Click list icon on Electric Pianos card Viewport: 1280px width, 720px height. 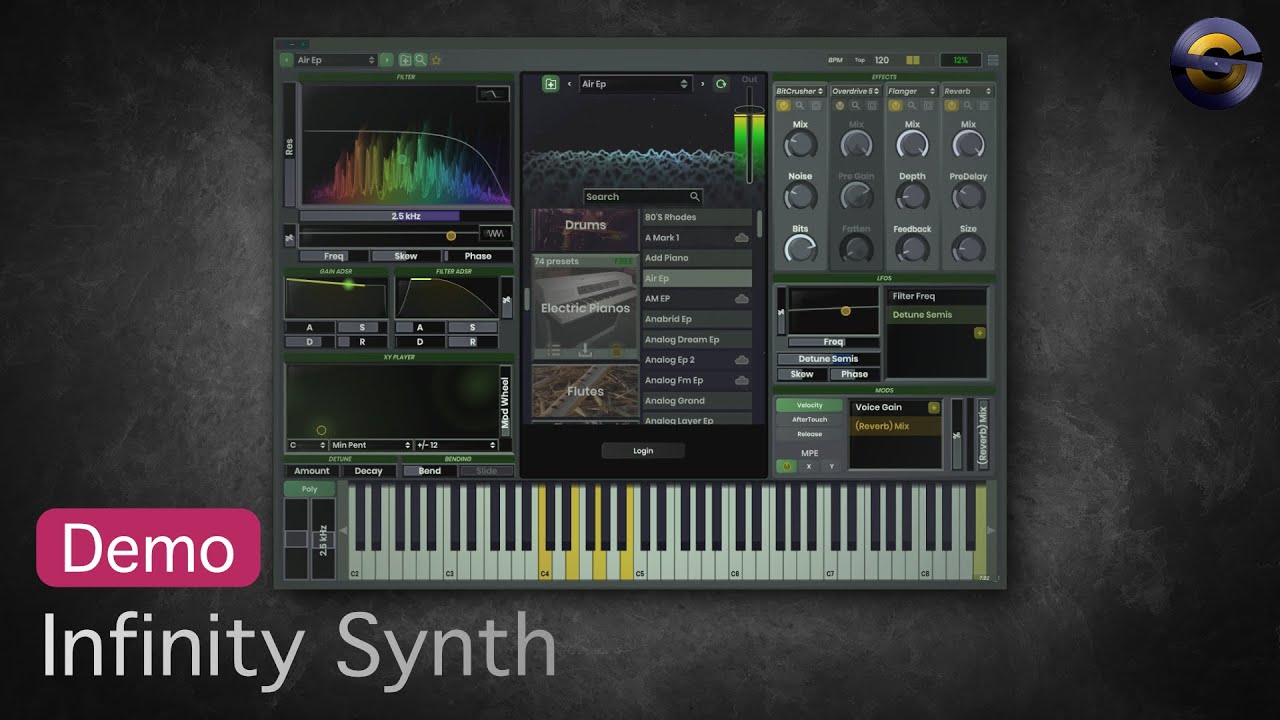pos(553,350)
